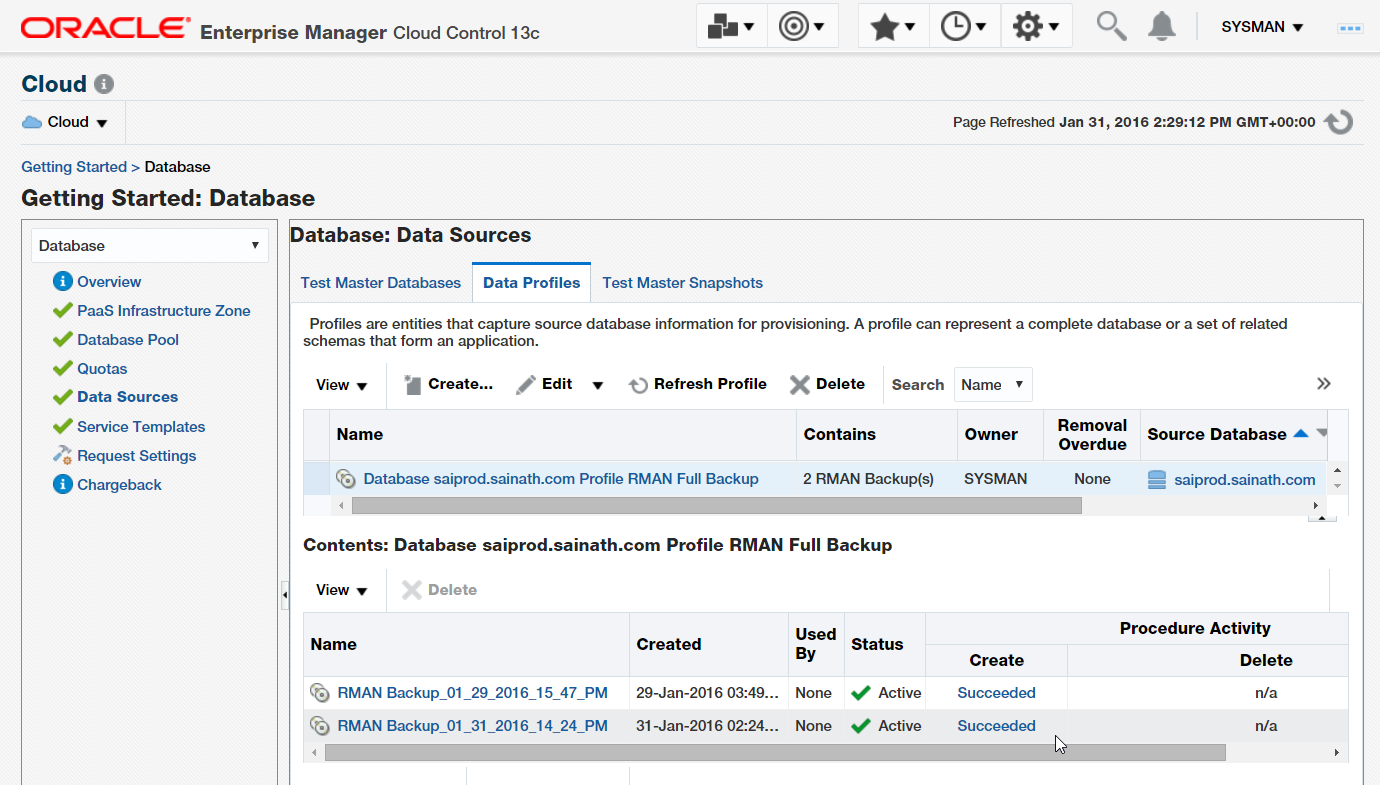Click the Created column header

point(709,645)
